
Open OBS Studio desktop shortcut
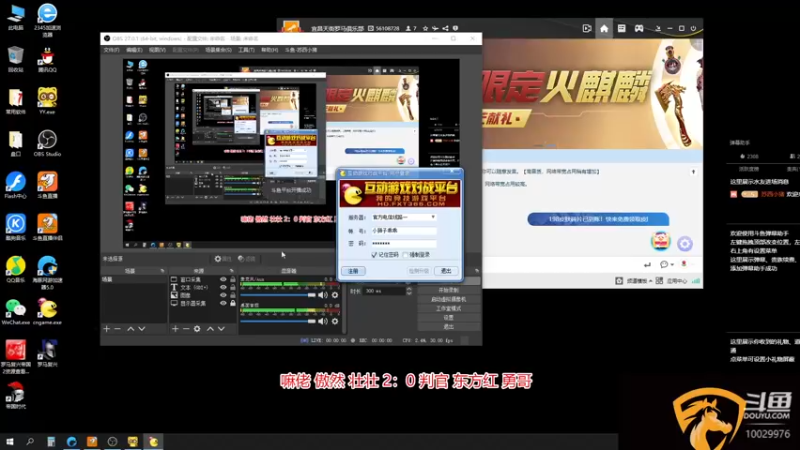tap(47, 143)
